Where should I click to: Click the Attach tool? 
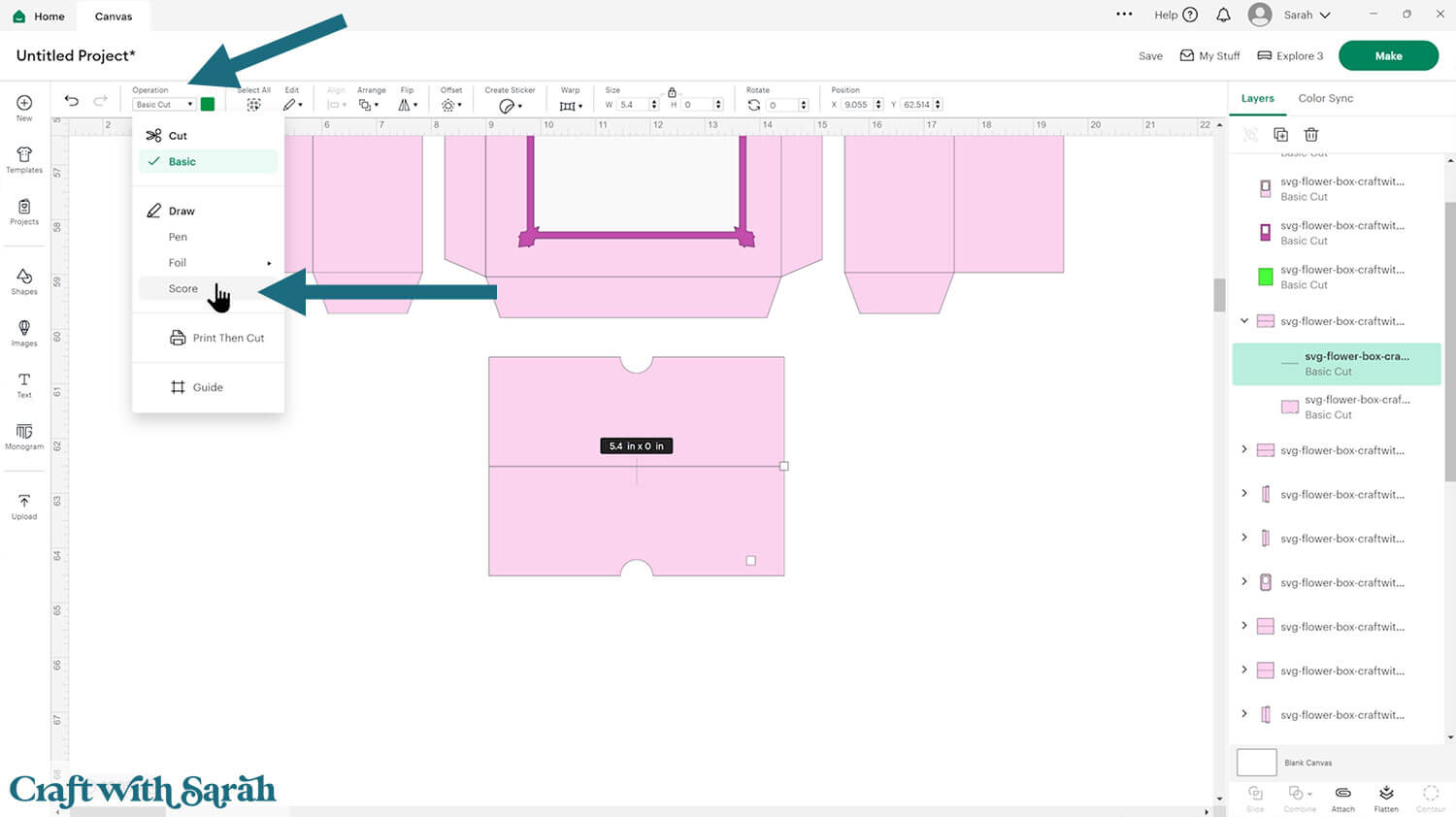[x=1342, y=798]
